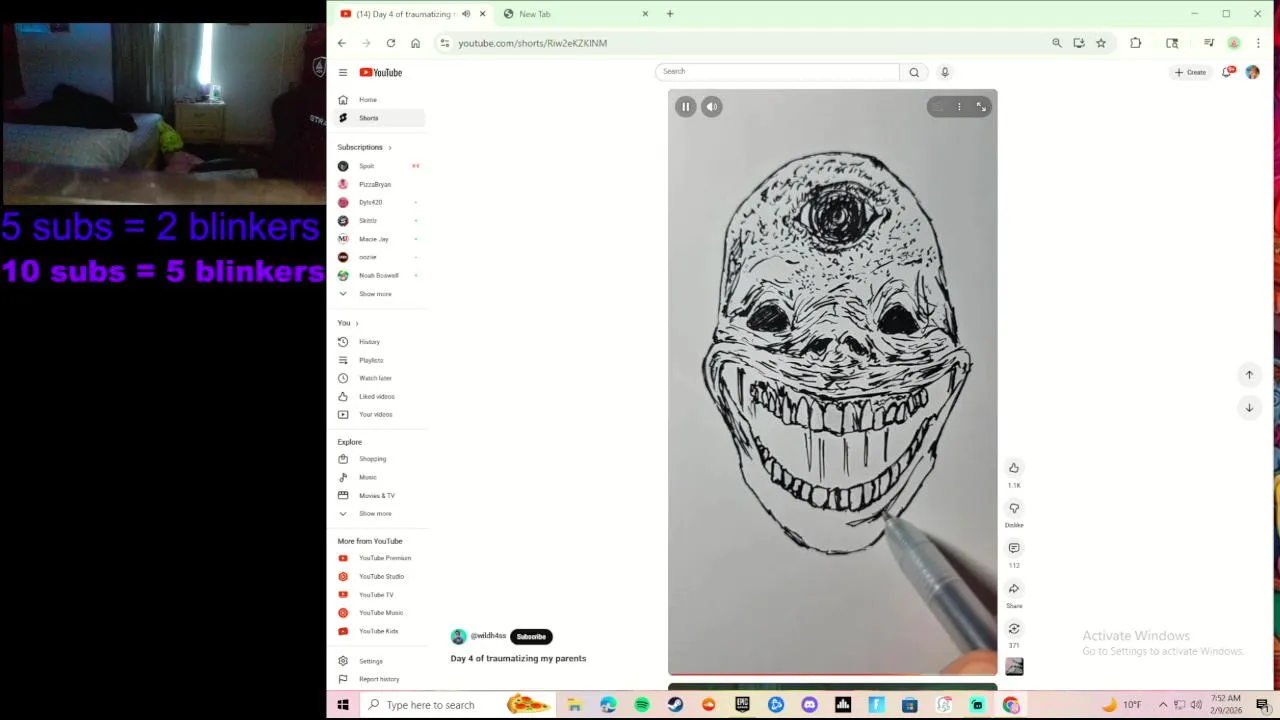Open the YouTube guide hamburger menu
This screenshot has height=720, width=1280.
[342, 72]
